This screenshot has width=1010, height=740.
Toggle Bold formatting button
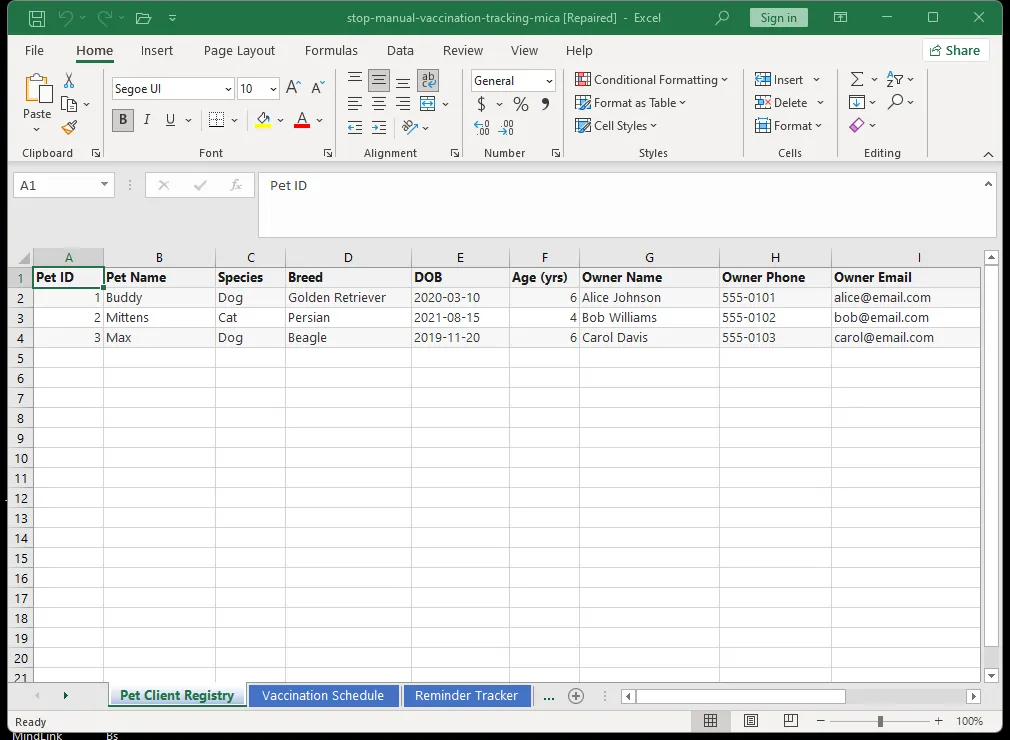pyautogui.click(x=123, y=120)
